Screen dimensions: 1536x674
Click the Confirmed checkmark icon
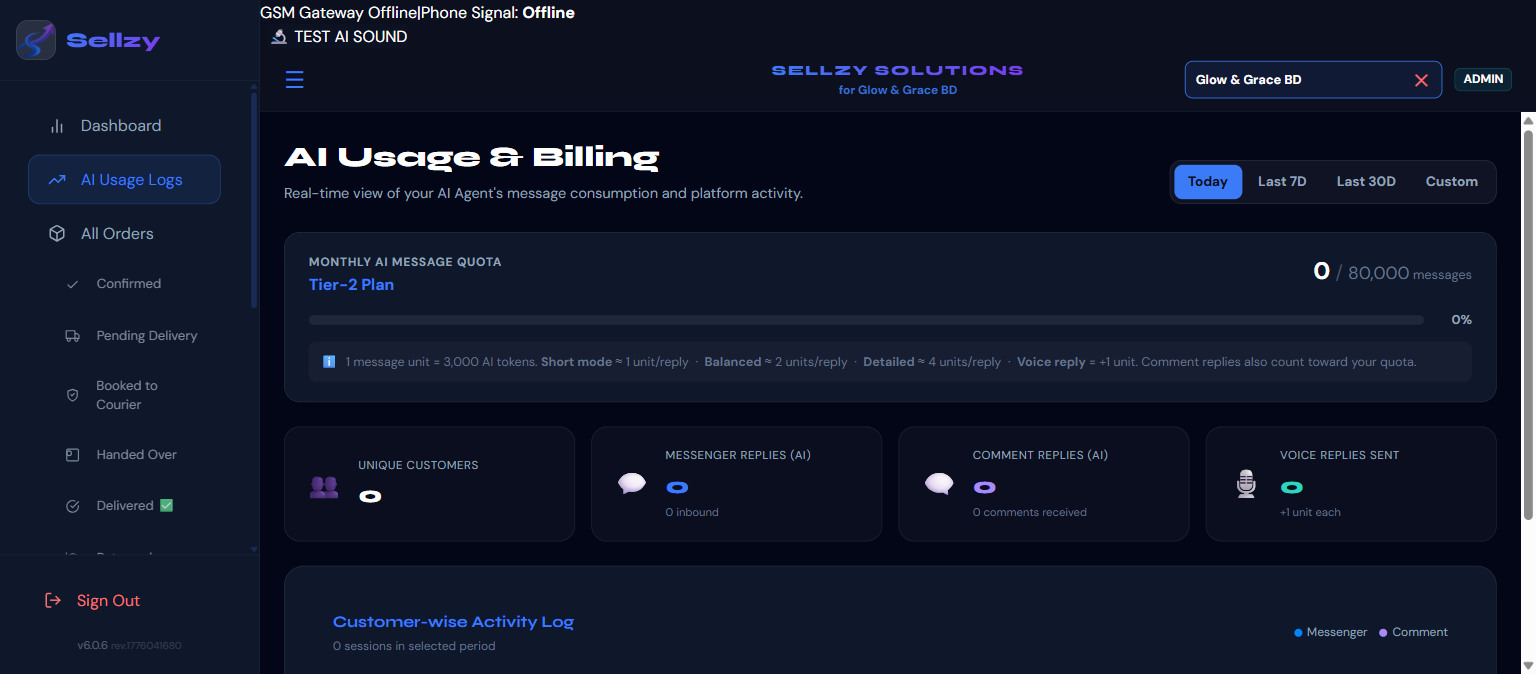[72, 284]
